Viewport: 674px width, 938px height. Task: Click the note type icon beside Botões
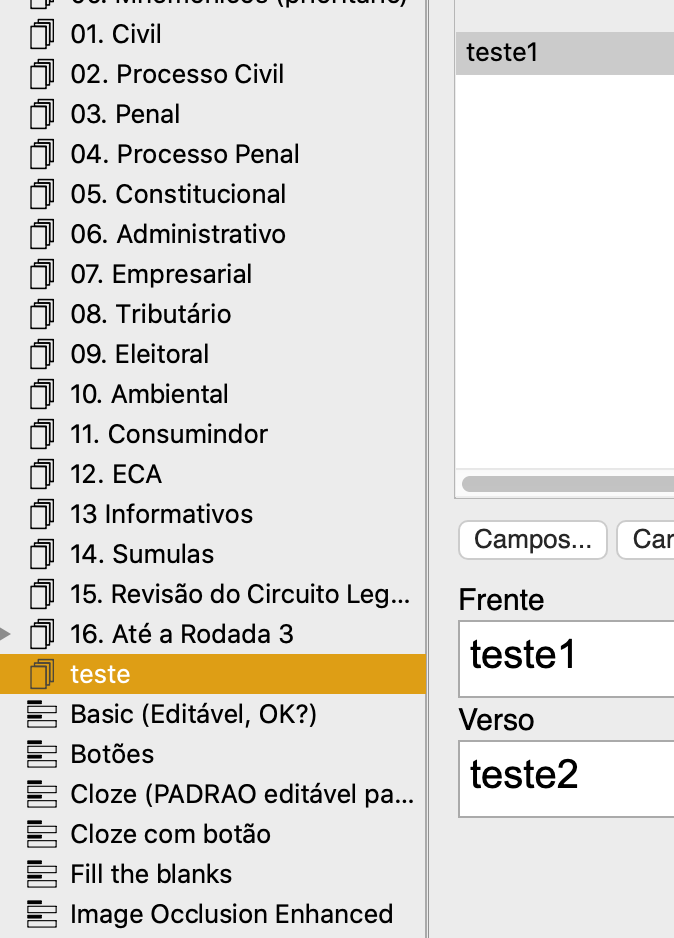tap(41, 755)
